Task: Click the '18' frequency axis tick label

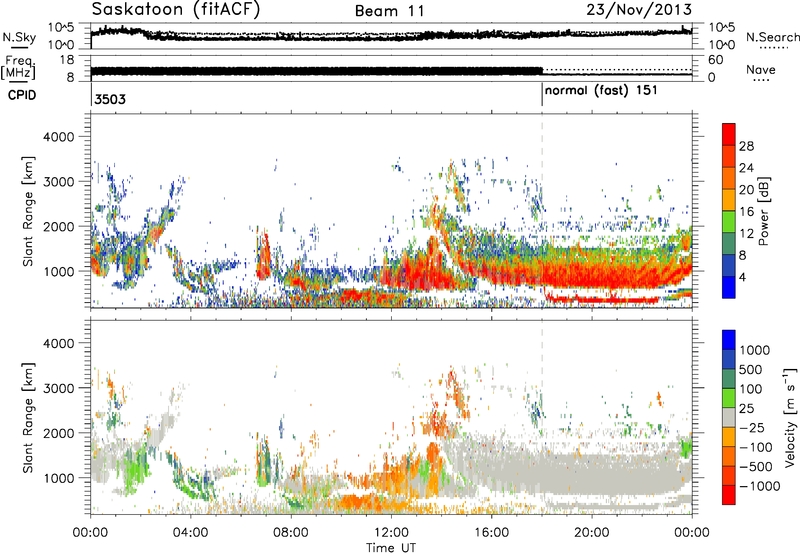Action: [66, 60]
